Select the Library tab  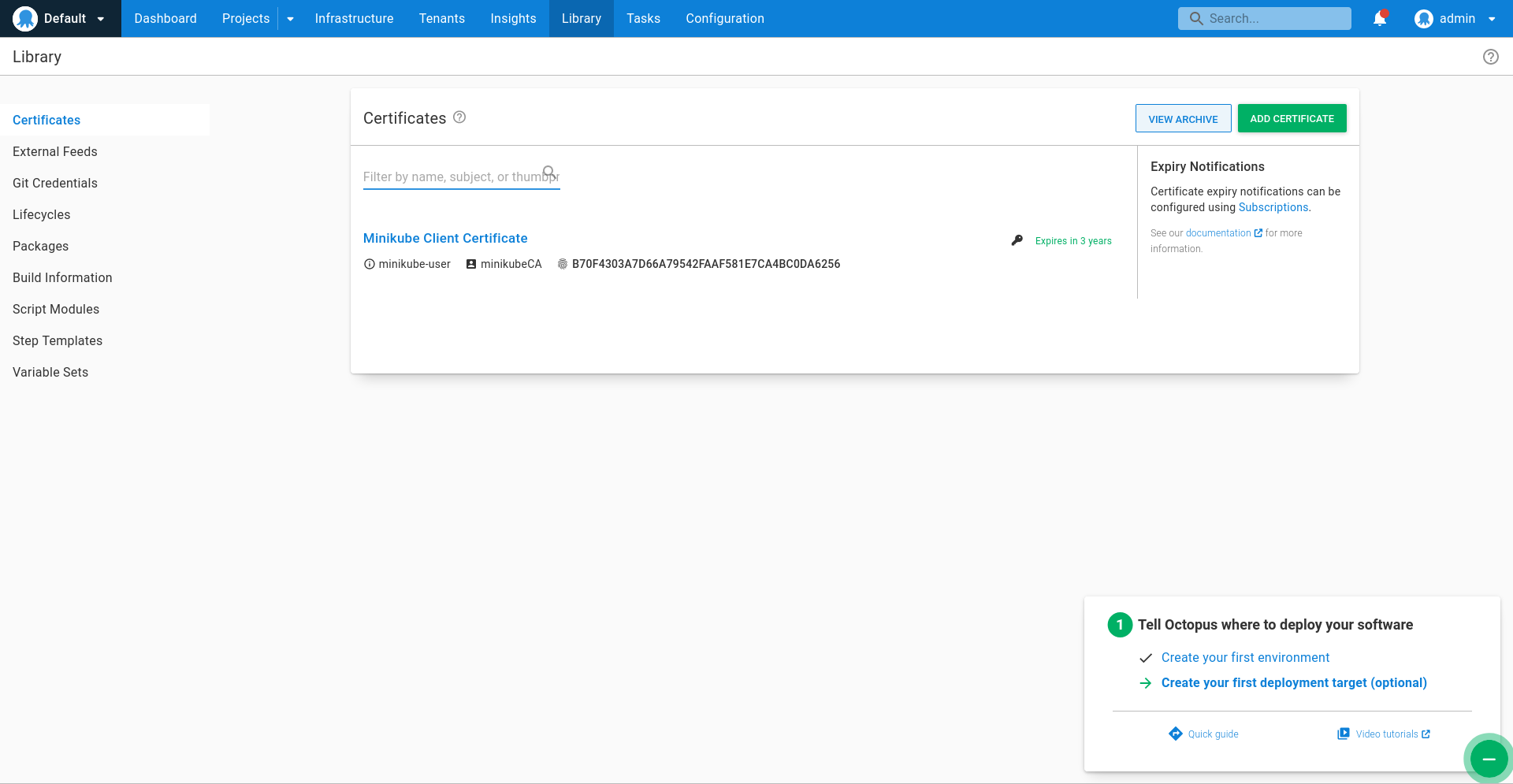click(582, 18)
